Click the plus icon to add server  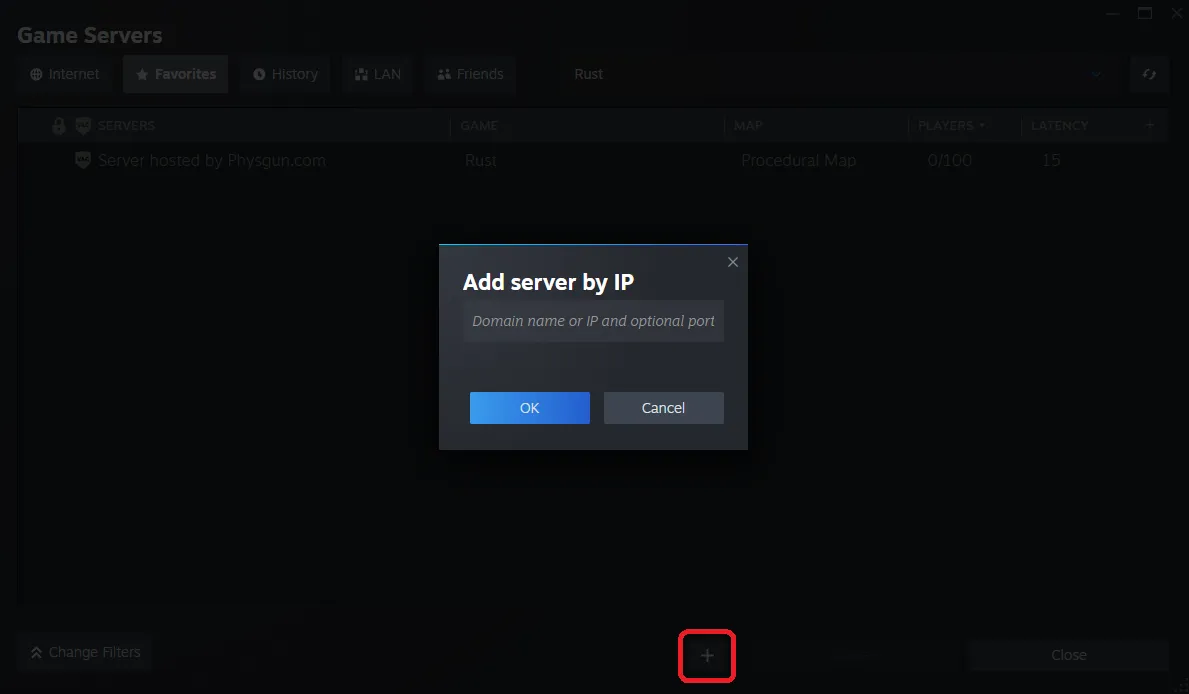[707, 656]
